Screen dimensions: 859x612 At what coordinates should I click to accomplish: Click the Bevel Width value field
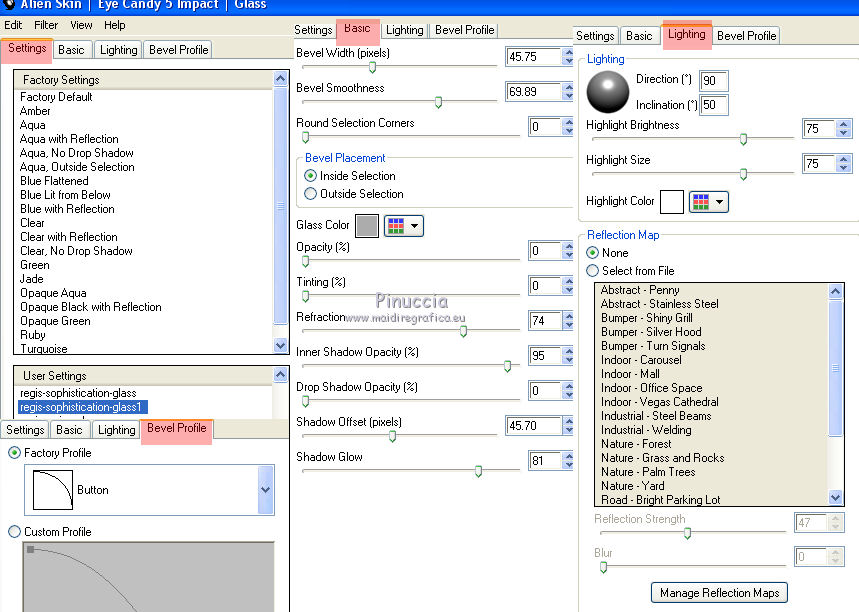[534, 57]
